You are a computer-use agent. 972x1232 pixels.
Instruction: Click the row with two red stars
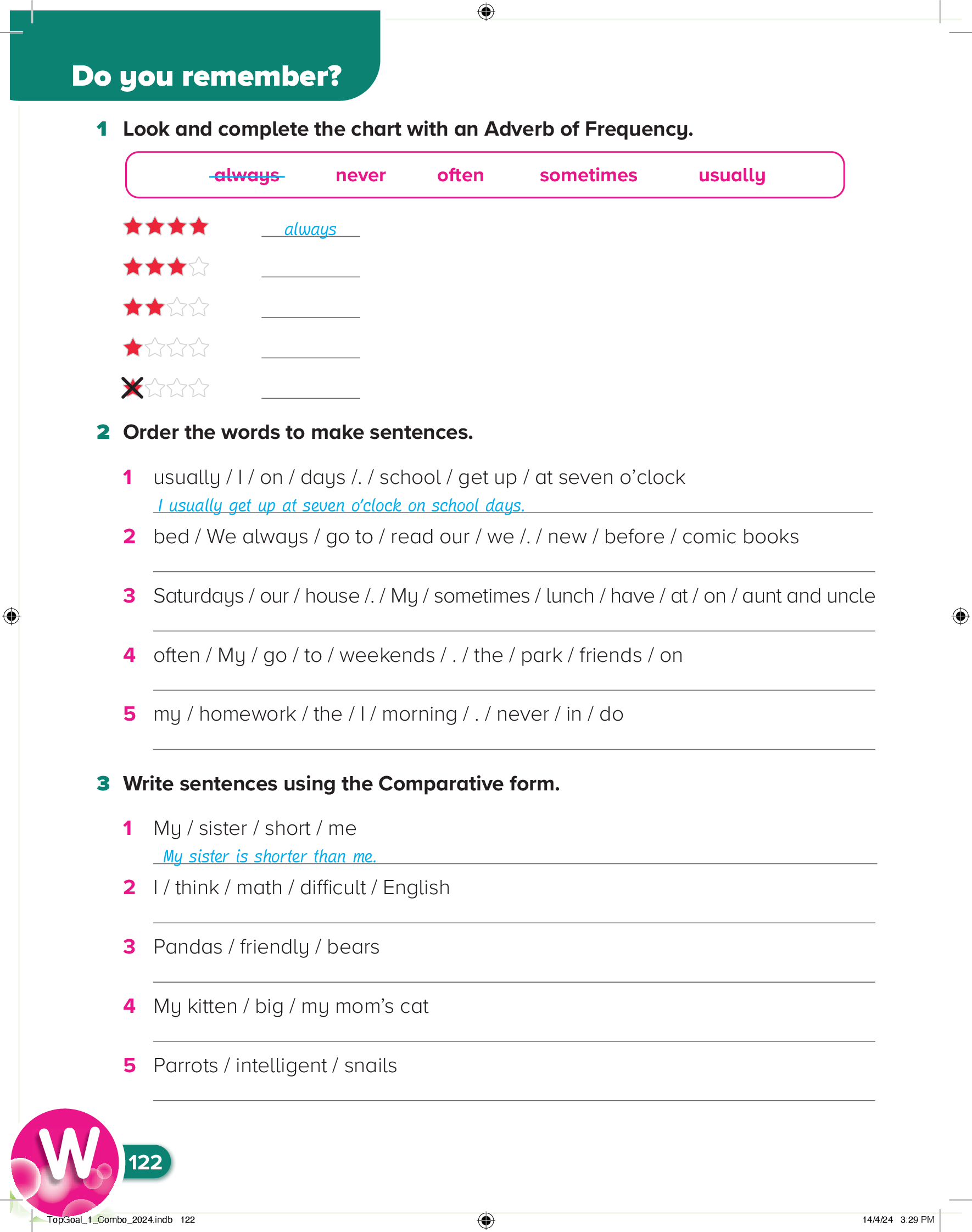[166, 307]
